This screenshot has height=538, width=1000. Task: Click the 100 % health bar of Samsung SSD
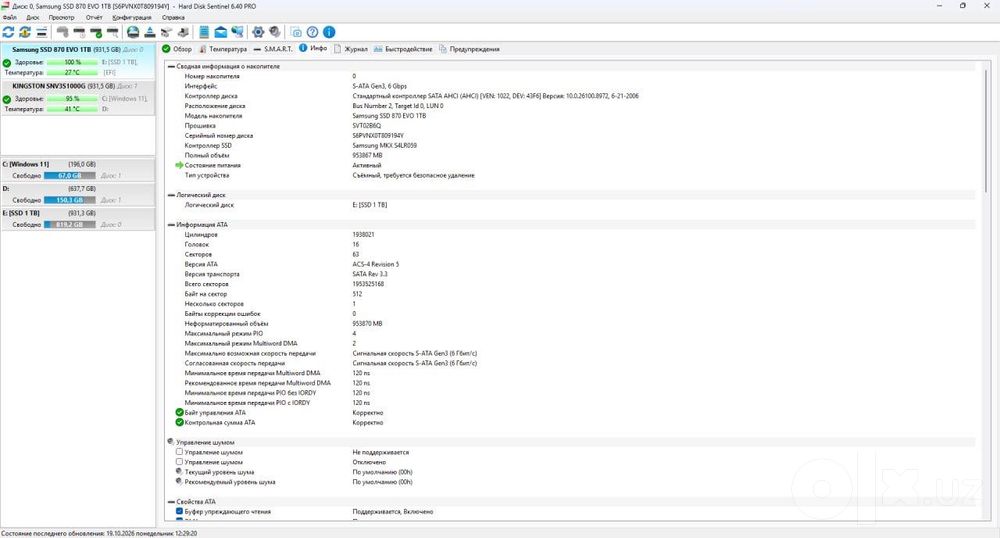coord(72,62)
